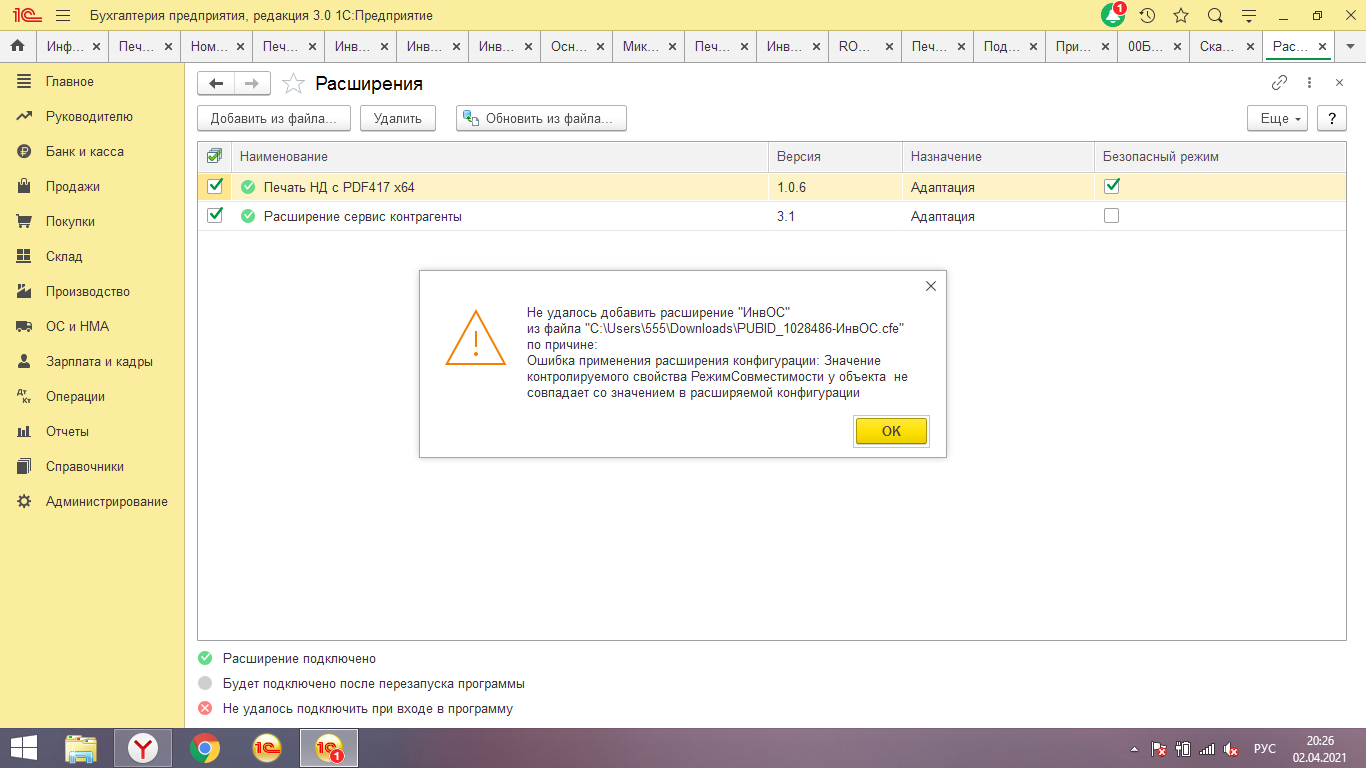Open the service menu dropdown in title bar
The width and height of the screenshot is (1366, 768).
1248,16
